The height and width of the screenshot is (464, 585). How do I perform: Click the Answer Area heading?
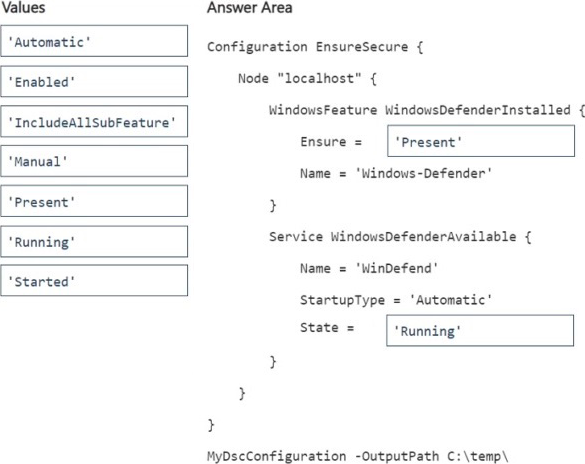(x=250, y=7)
